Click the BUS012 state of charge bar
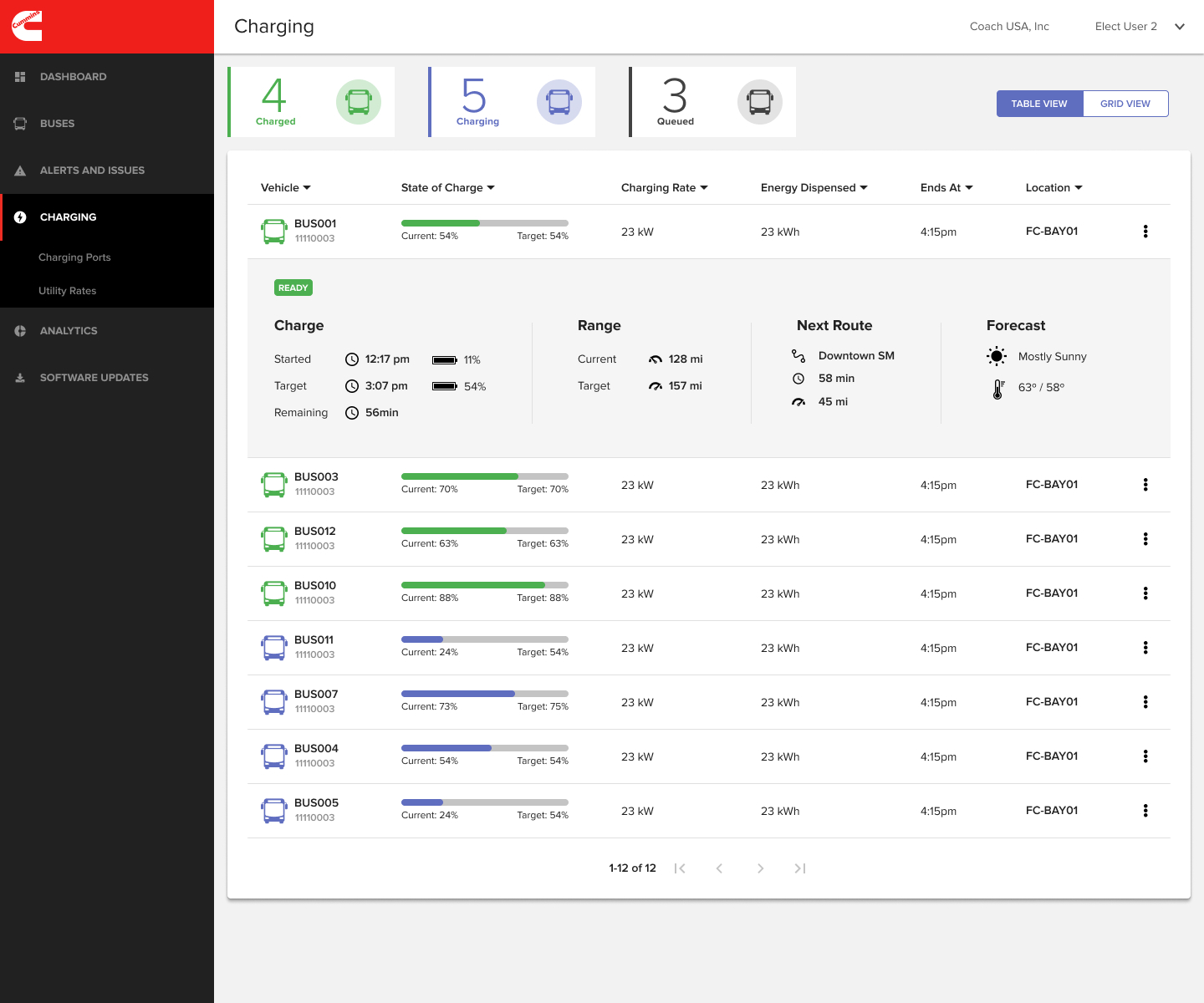Screen dimensions: 1204x1003 485,531
